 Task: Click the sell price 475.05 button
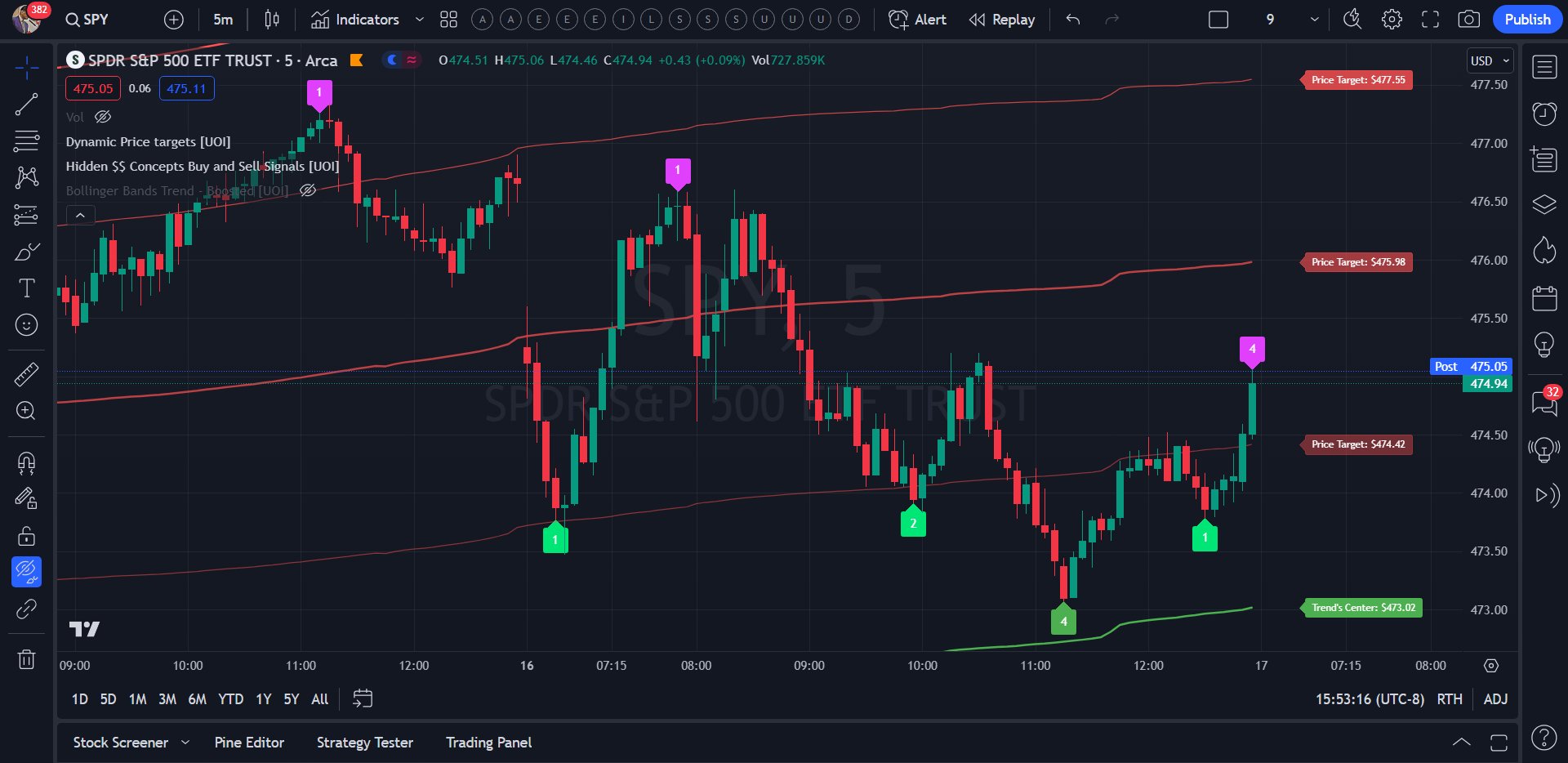[x=93, y=88]
